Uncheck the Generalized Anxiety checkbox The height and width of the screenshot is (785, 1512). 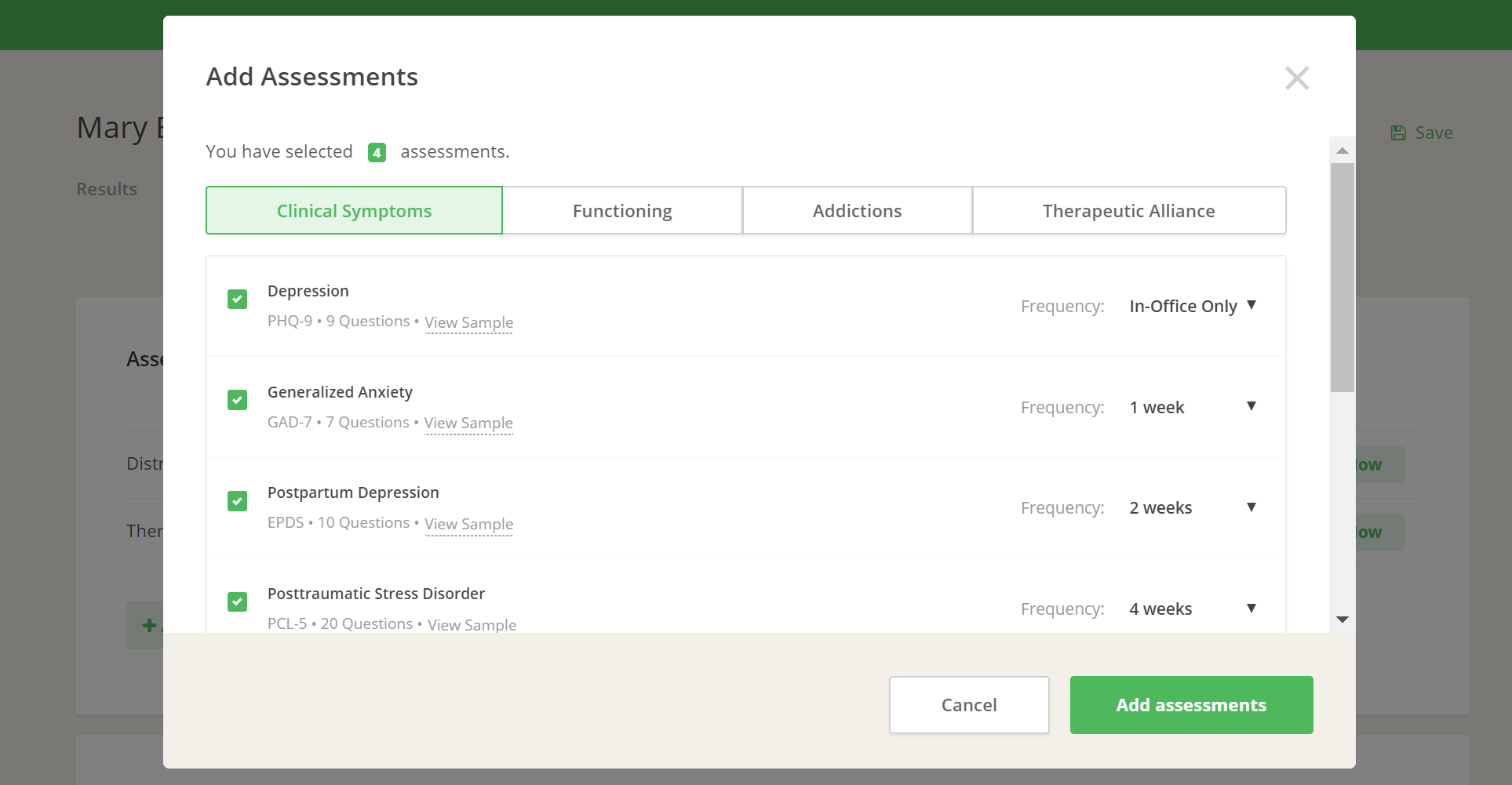click(237, 400)
